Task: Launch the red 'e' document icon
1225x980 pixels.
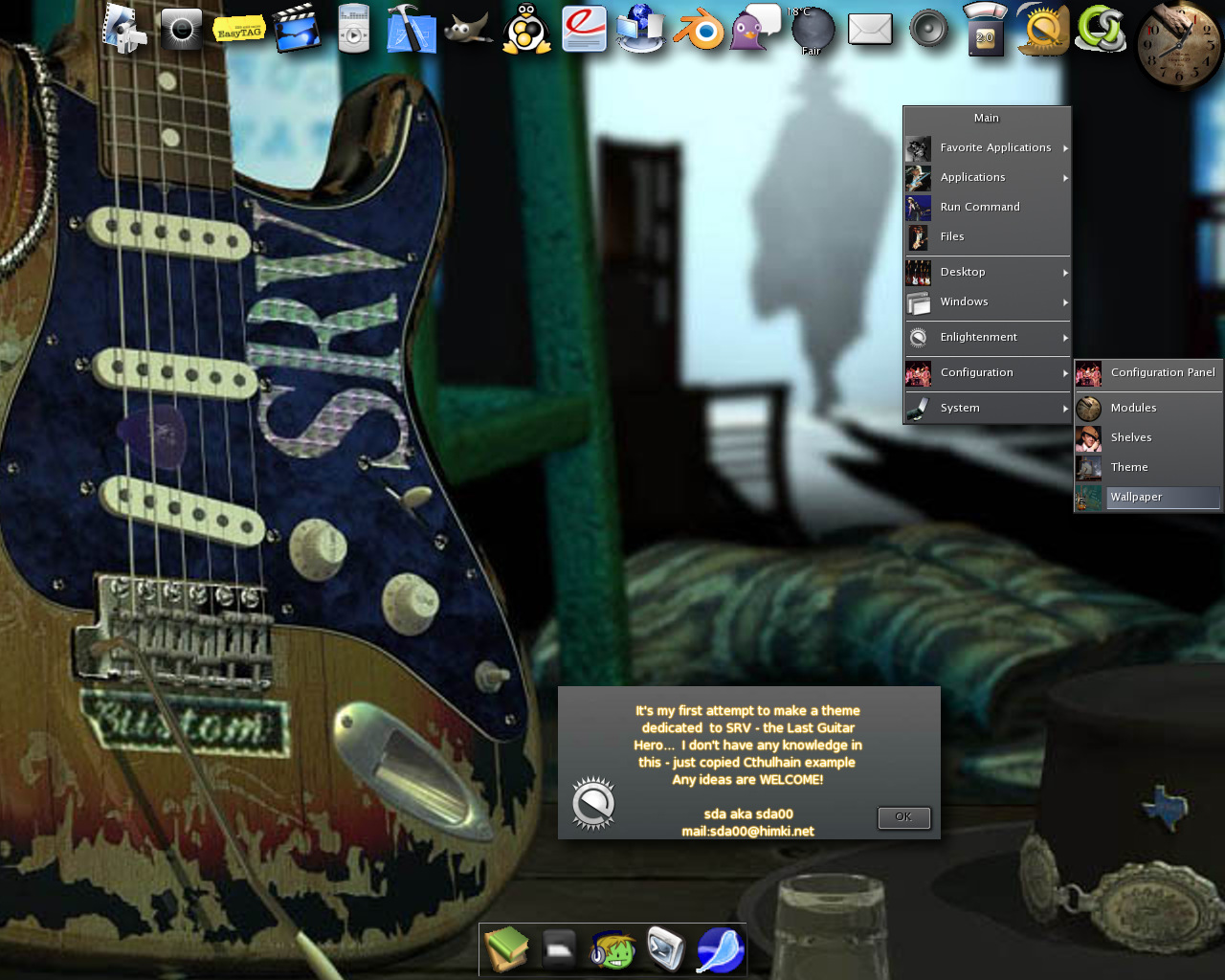Action: [584, 29]
